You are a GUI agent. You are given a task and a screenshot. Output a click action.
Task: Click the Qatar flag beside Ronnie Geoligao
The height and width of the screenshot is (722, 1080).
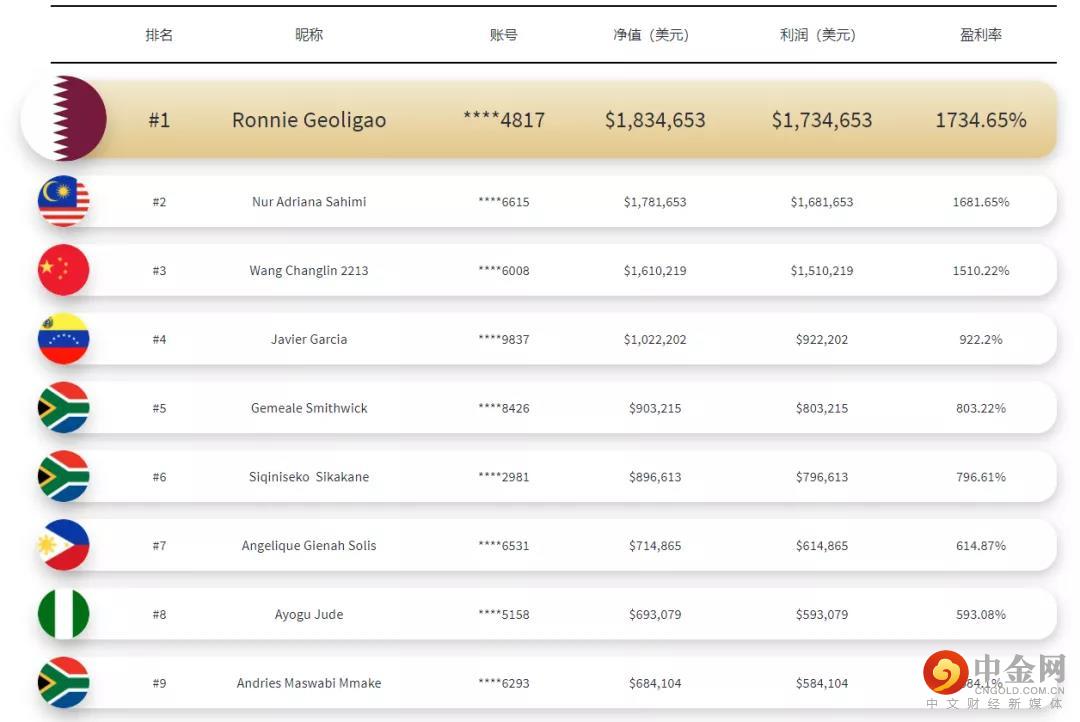click(63, 118)
